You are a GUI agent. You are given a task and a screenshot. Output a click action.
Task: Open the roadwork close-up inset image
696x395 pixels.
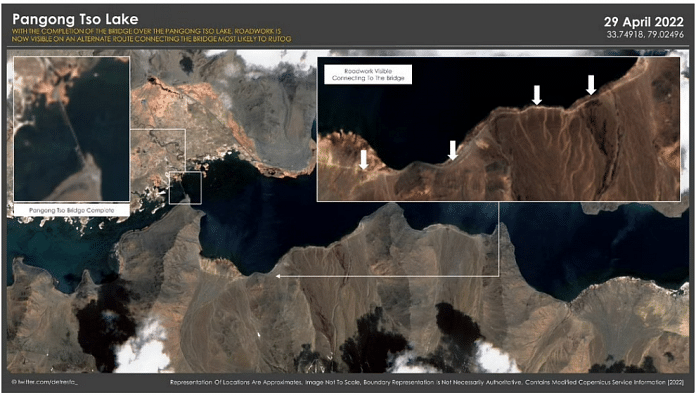point(498,129)
